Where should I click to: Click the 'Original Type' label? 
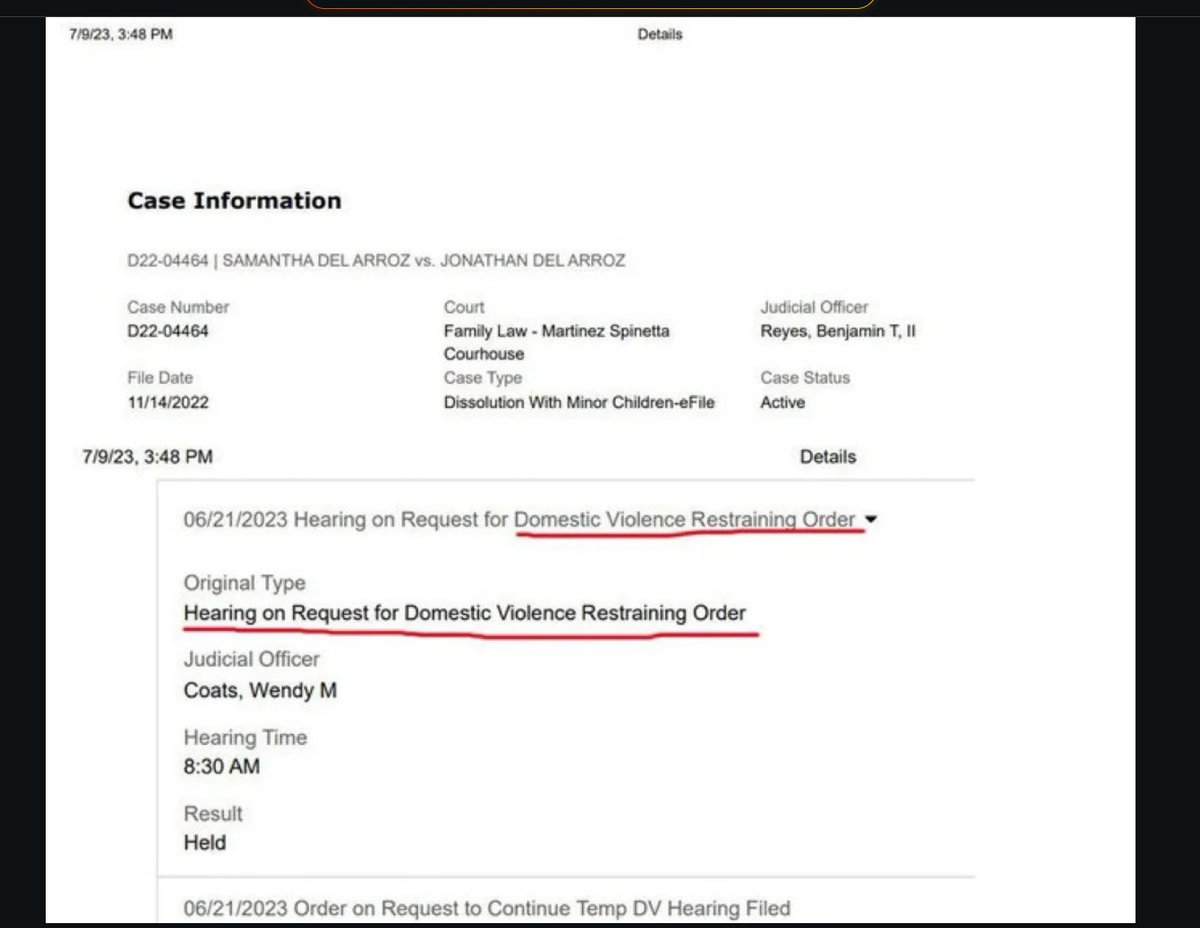[244, 583]
